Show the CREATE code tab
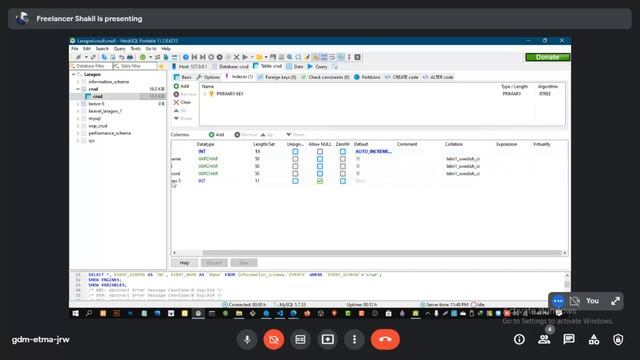640x360 pixels. click(x=402, y=77)
